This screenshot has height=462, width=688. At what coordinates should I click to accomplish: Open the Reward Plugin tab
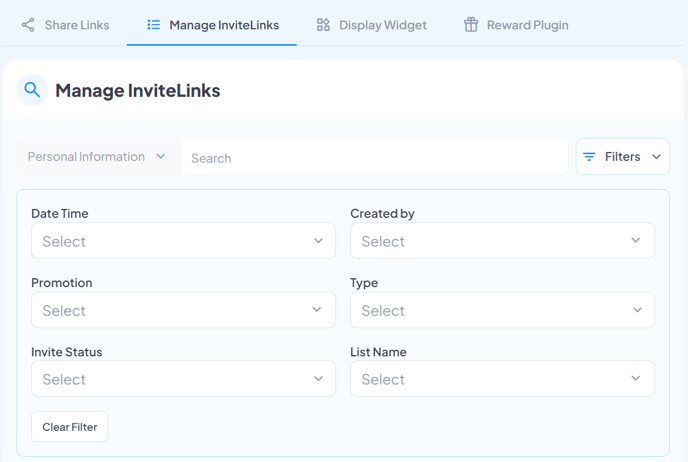click(x=516, y=25)
